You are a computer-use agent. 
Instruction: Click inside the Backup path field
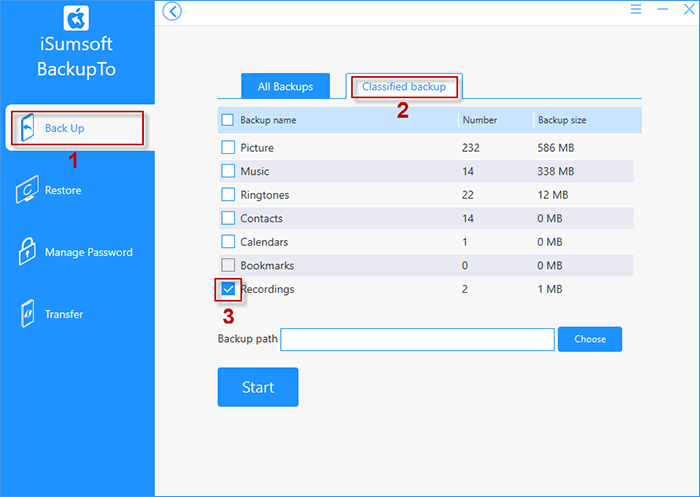coord(417,339)
